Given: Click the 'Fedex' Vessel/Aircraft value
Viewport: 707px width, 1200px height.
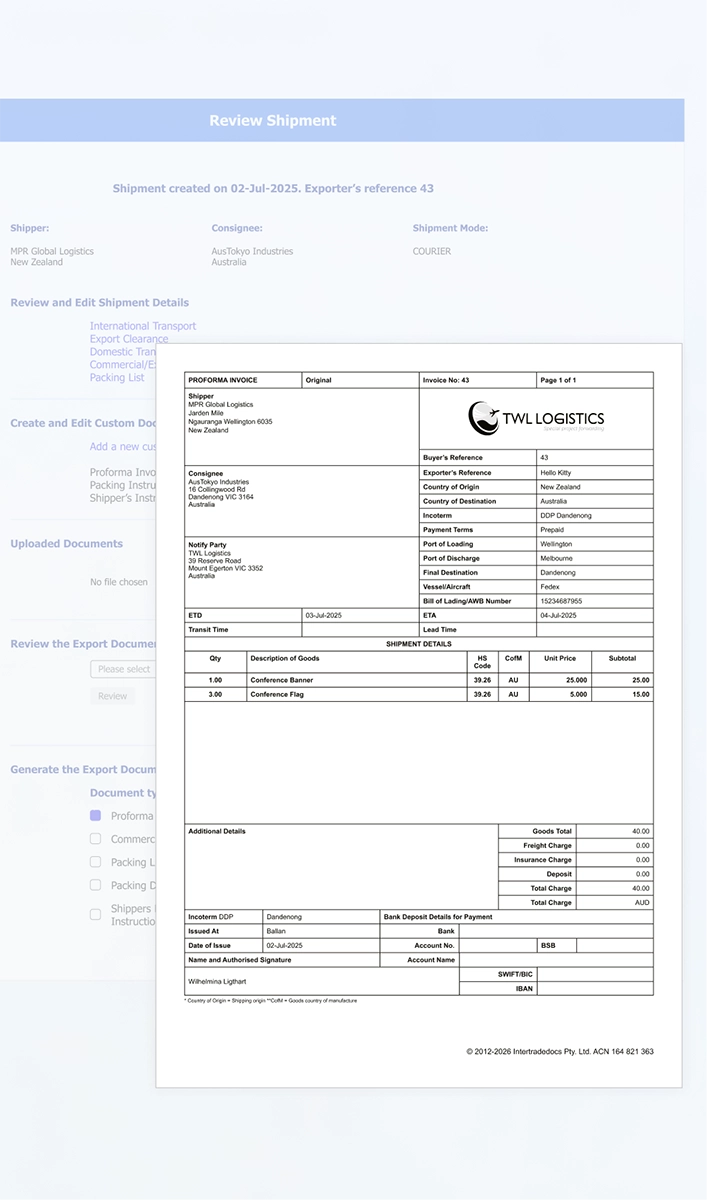Looking at the screenshot, I should 550,587.
